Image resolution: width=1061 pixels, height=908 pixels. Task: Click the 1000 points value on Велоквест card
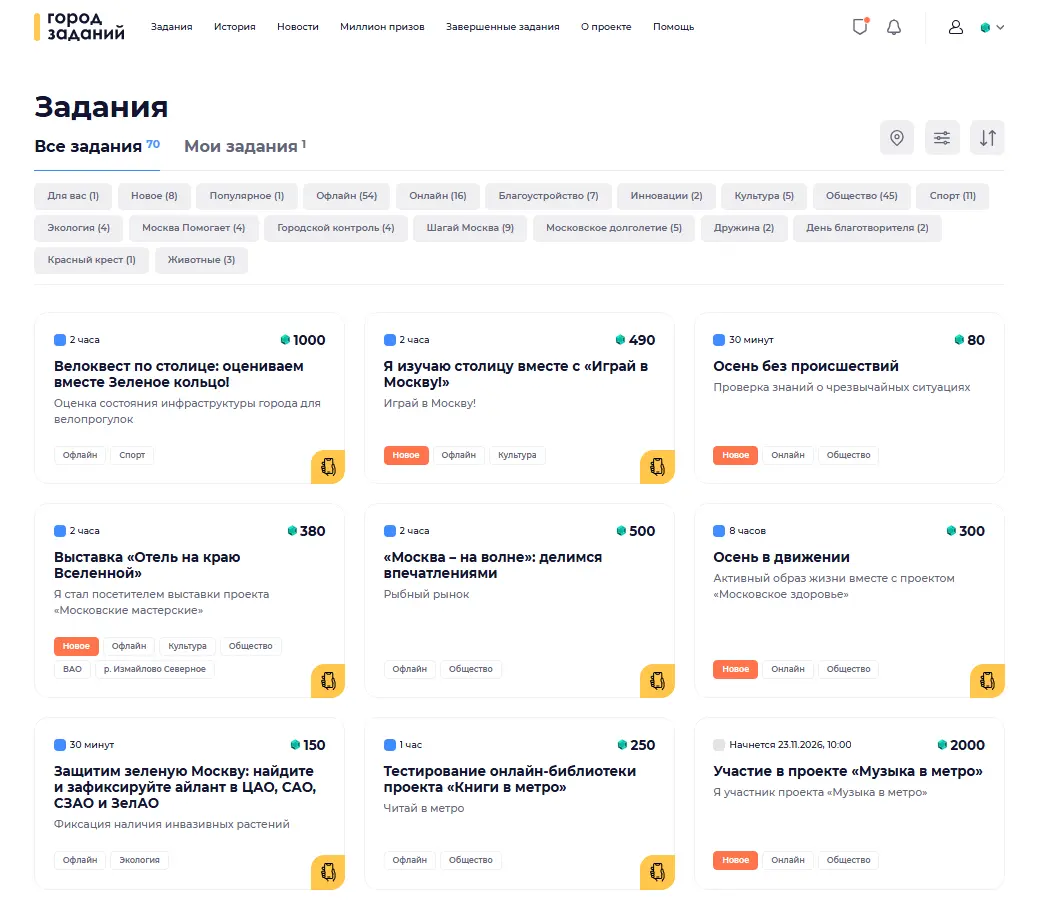(309, 340)
